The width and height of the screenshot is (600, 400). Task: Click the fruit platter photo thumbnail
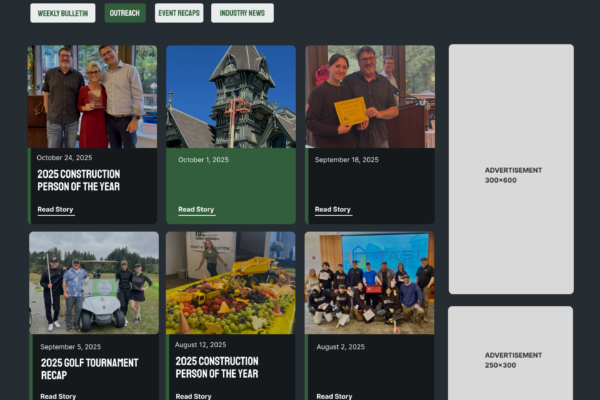coord(231,283)
